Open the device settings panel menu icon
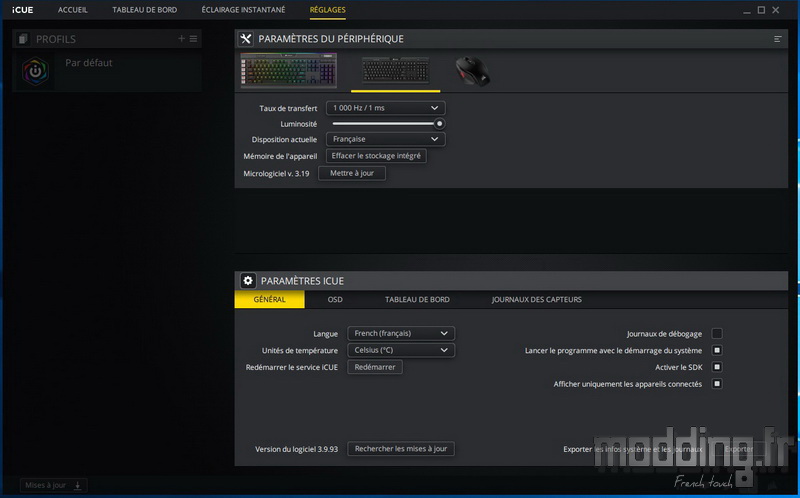This screenshot has height=498, width=800. coord(778,39)
